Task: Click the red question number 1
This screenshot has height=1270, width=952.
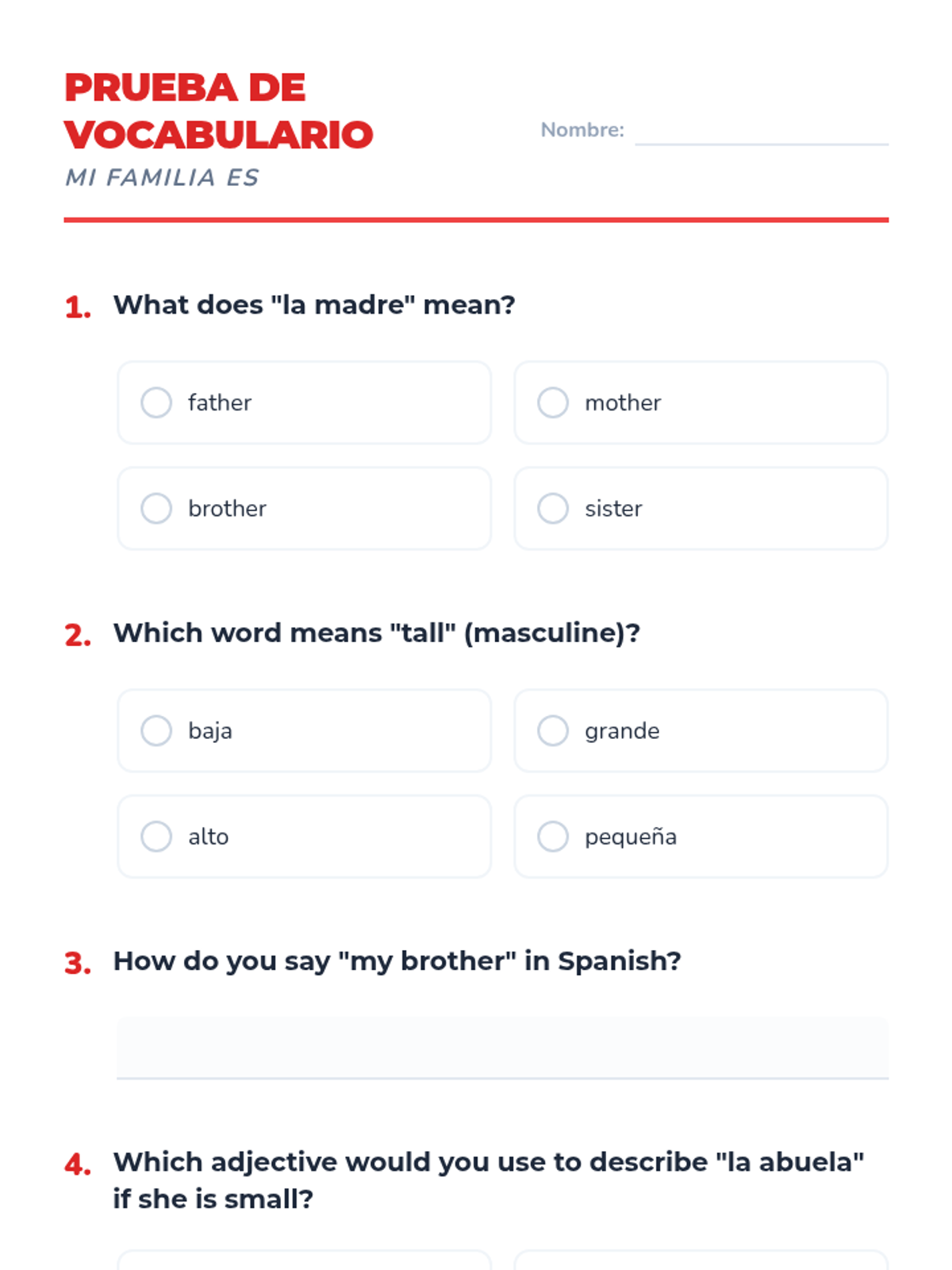Action: click(x=78, y=307)
